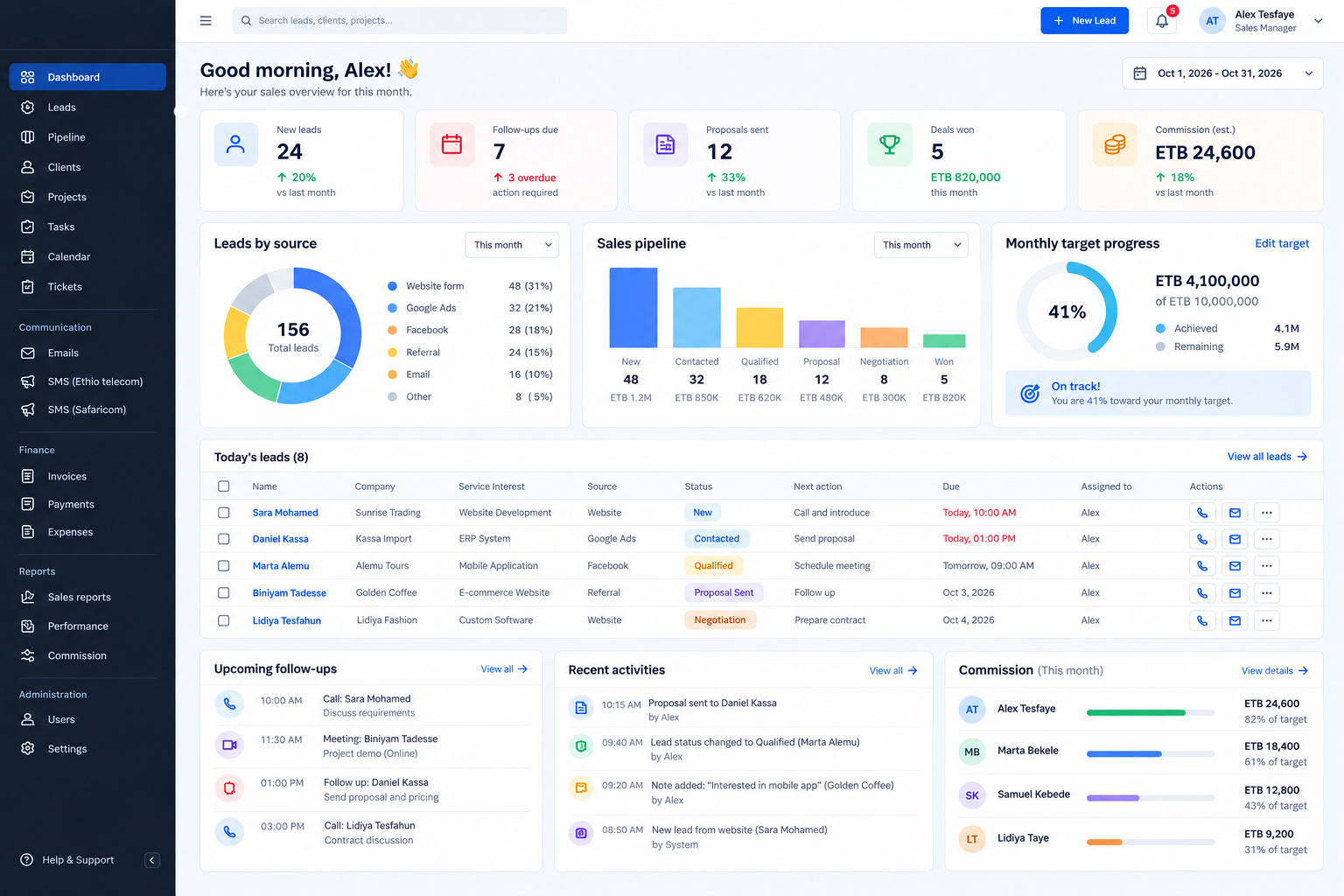Open View details for Commission
Viewport: 1344px width, 896px height.
[1275, 671]
